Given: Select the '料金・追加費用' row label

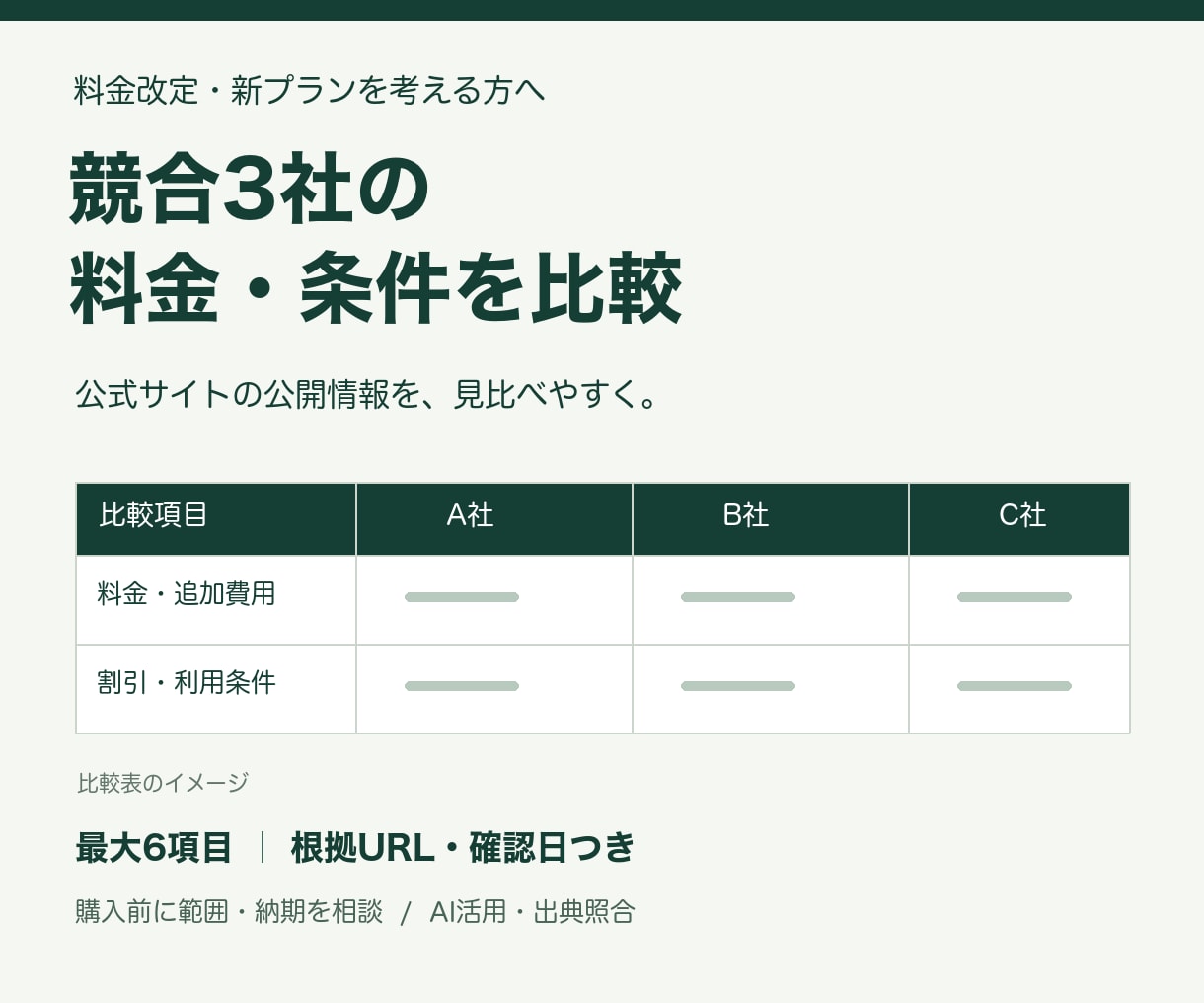Looking at the screenshot, I should point(187,593).
